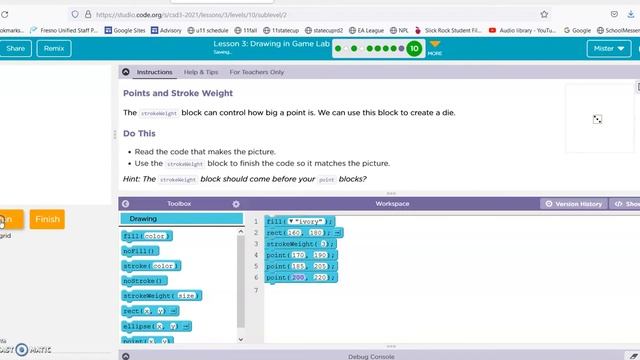Switch to the For Teachers Only tab

pyautogui.click(x=256, y=72)
